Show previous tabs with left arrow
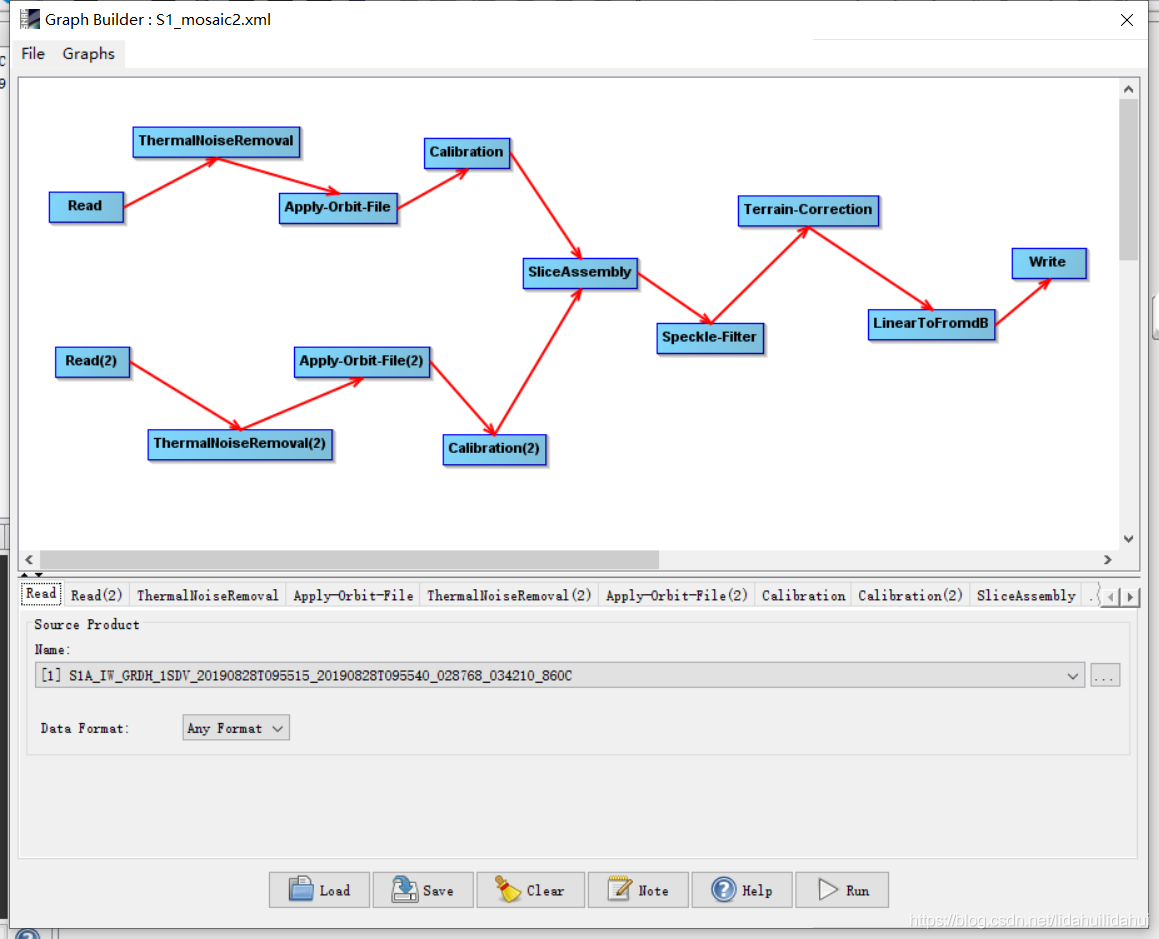 point(1111,596)
